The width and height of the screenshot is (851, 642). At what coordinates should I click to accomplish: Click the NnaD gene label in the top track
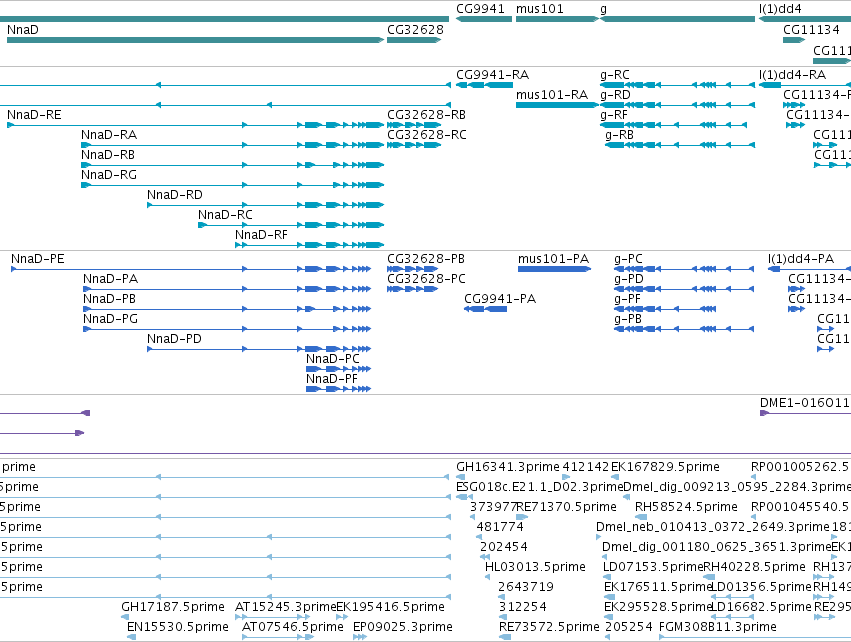pyautogui.click(x=23, y=29)
